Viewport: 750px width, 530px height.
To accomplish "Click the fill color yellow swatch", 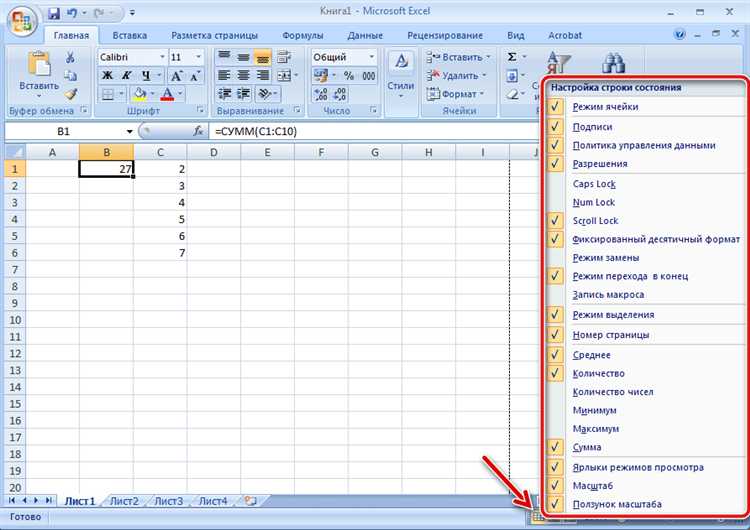I will pyautogui.click(x=139, y=94).
